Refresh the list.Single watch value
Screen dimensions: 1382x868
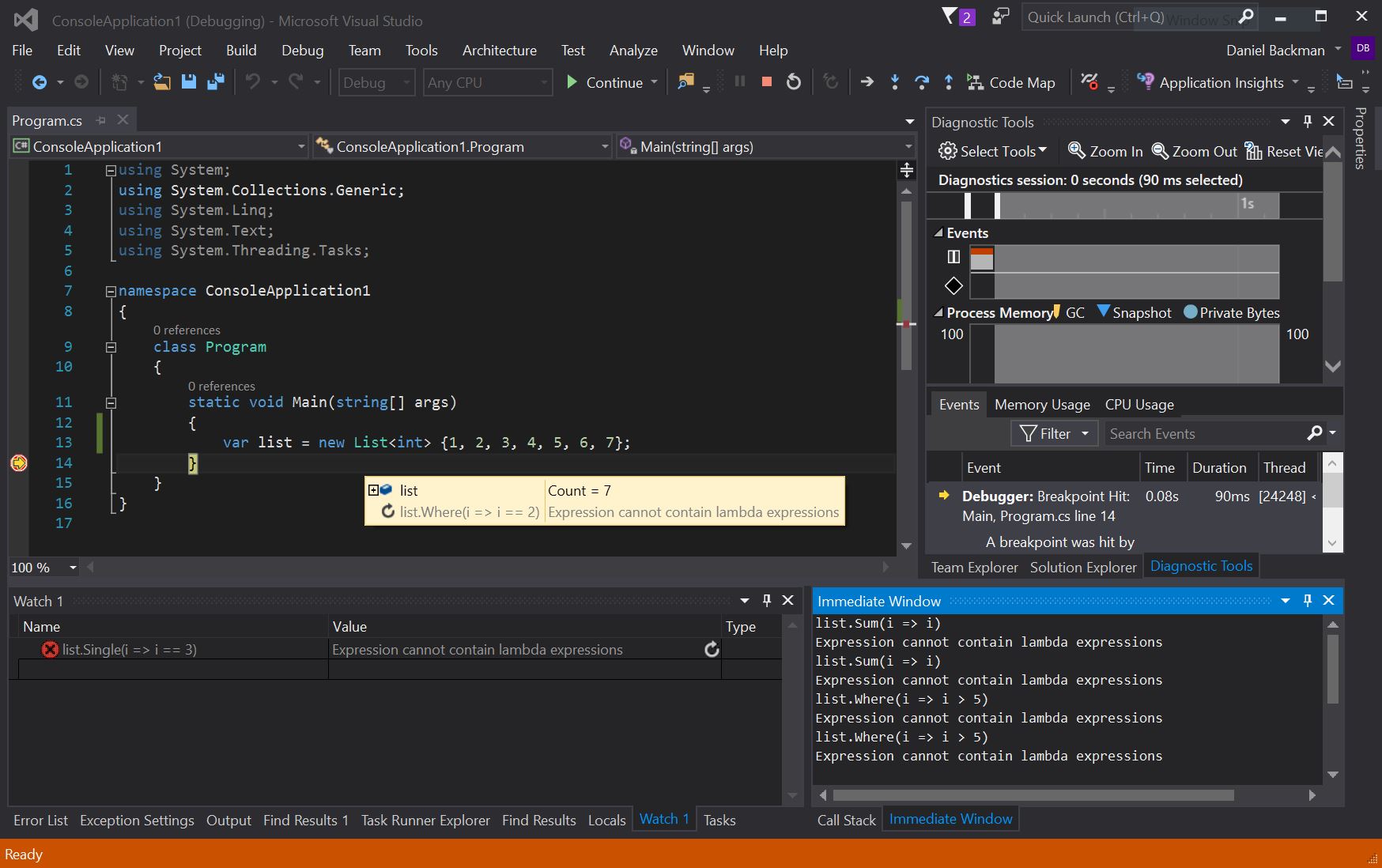click(x=712, y=650)
